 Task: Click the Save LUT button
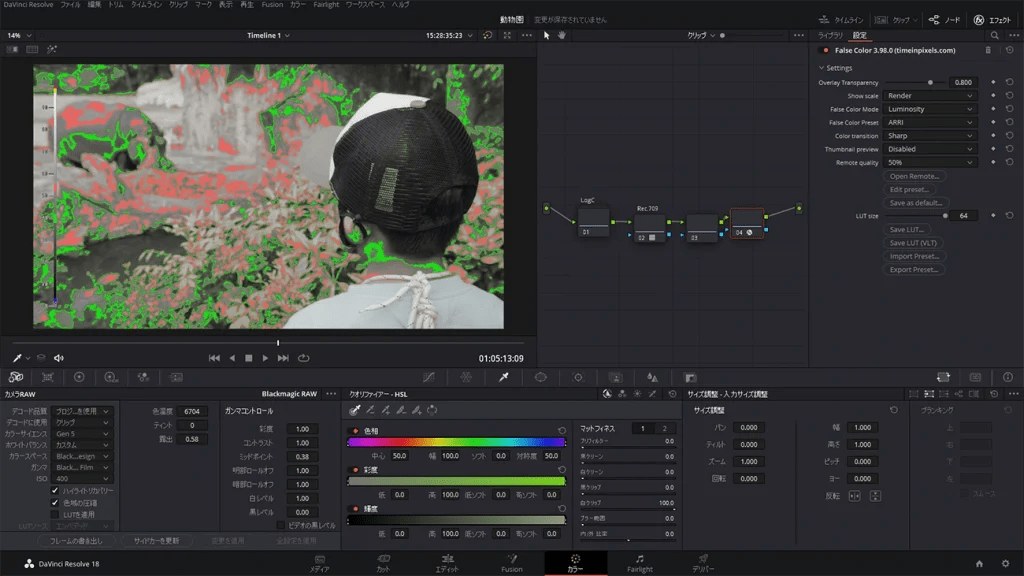[908, 229]
